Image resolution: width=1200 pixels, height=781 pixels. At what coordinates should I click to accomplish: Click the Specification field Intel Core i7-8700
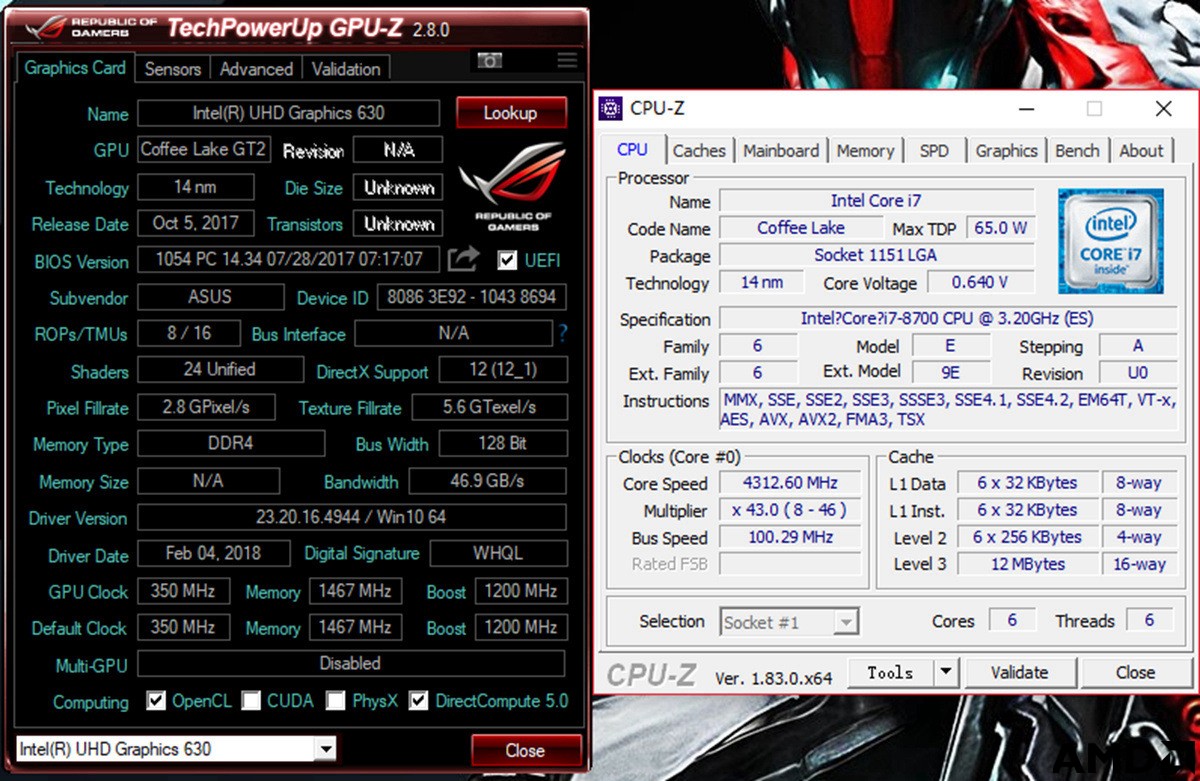click(x=946, y=319)
